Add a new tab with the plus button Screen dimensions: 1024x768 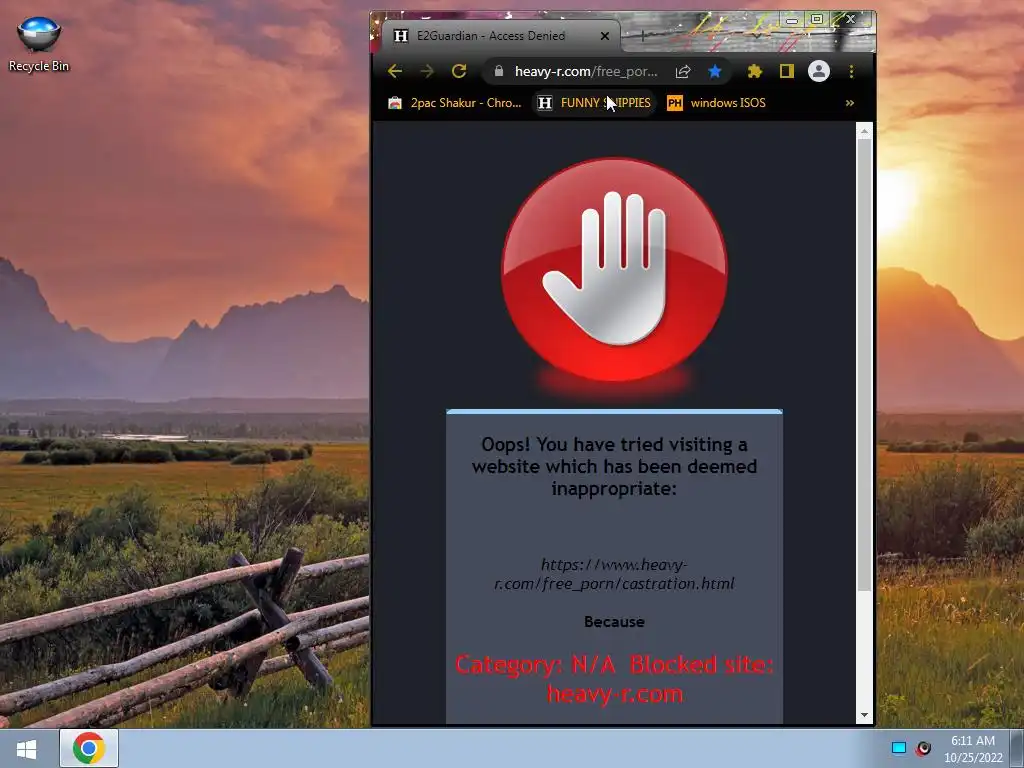(643, 36)
